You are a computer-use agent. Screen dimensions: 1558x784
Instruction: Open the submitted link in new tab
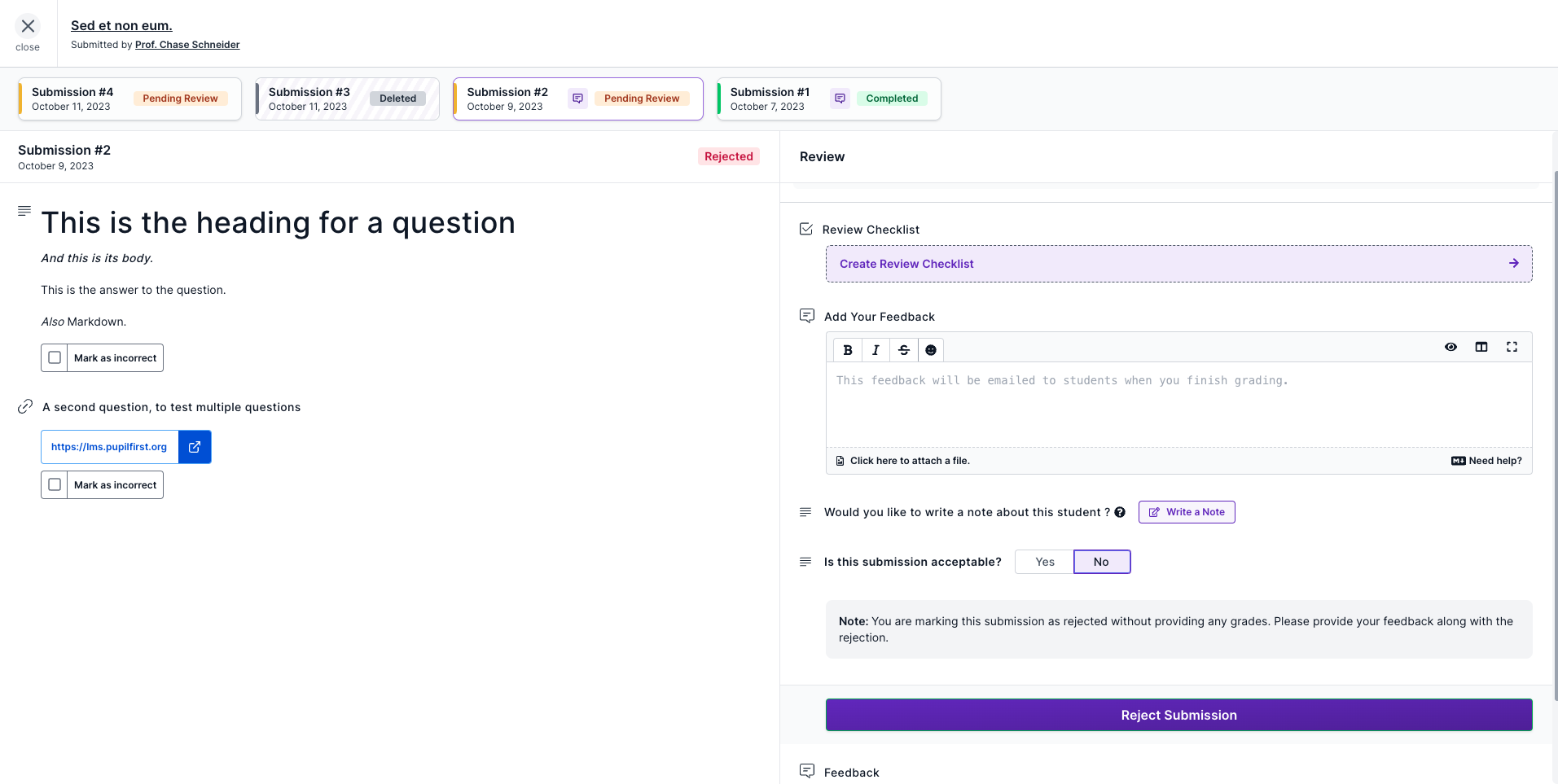click(x=195, y=447)
